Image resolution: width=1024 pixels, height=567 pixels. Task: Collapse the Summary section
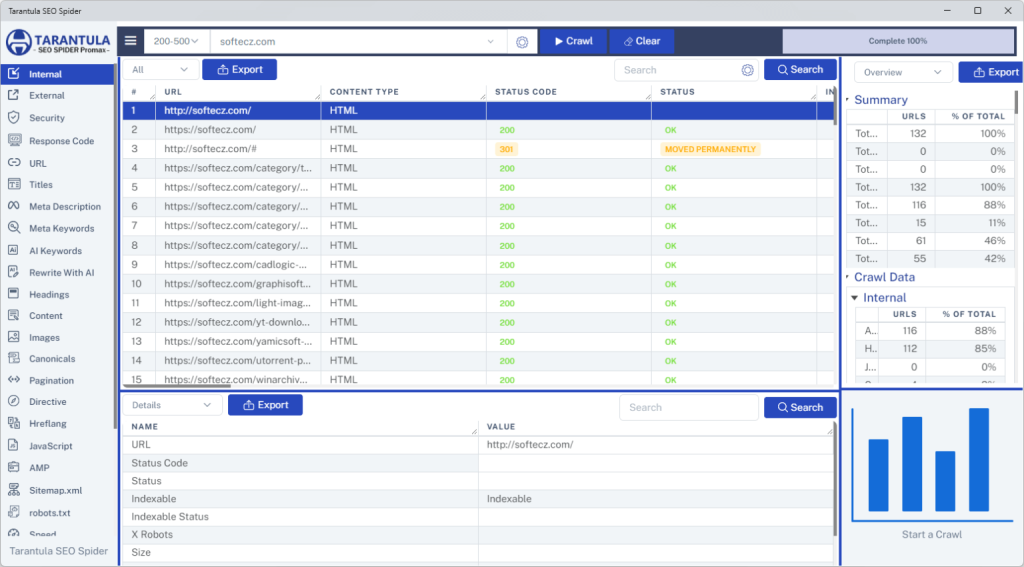coord(848,100)
